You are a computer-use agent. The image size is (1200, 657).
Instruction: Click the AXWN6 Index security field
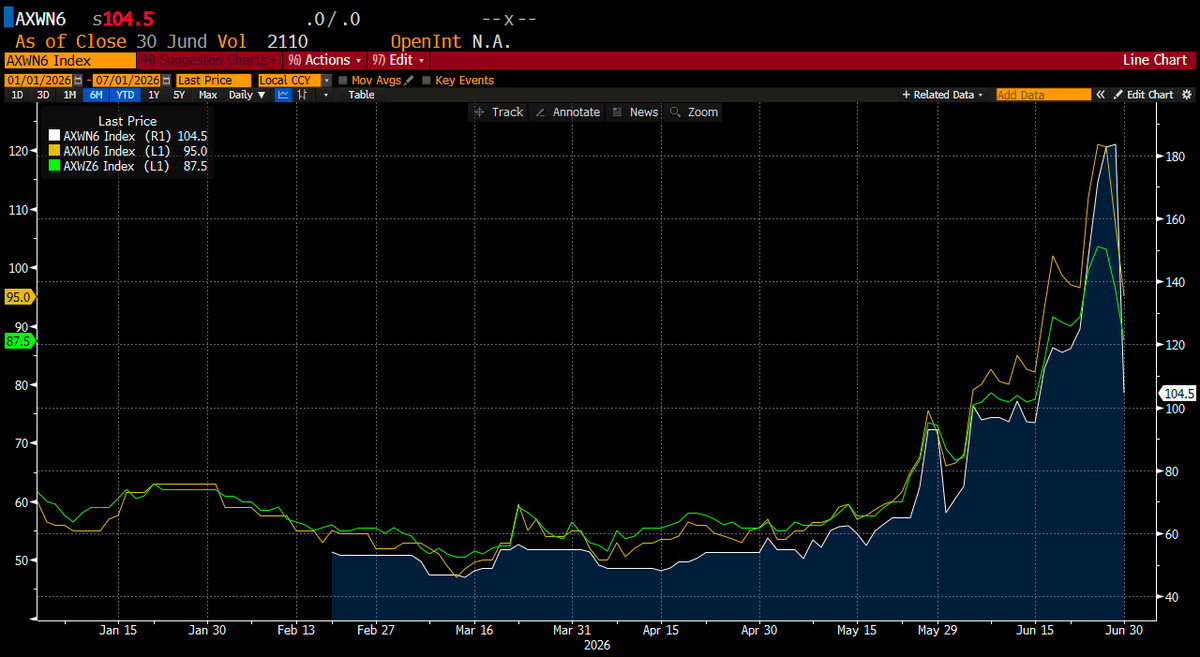click(x=70, y=60)
